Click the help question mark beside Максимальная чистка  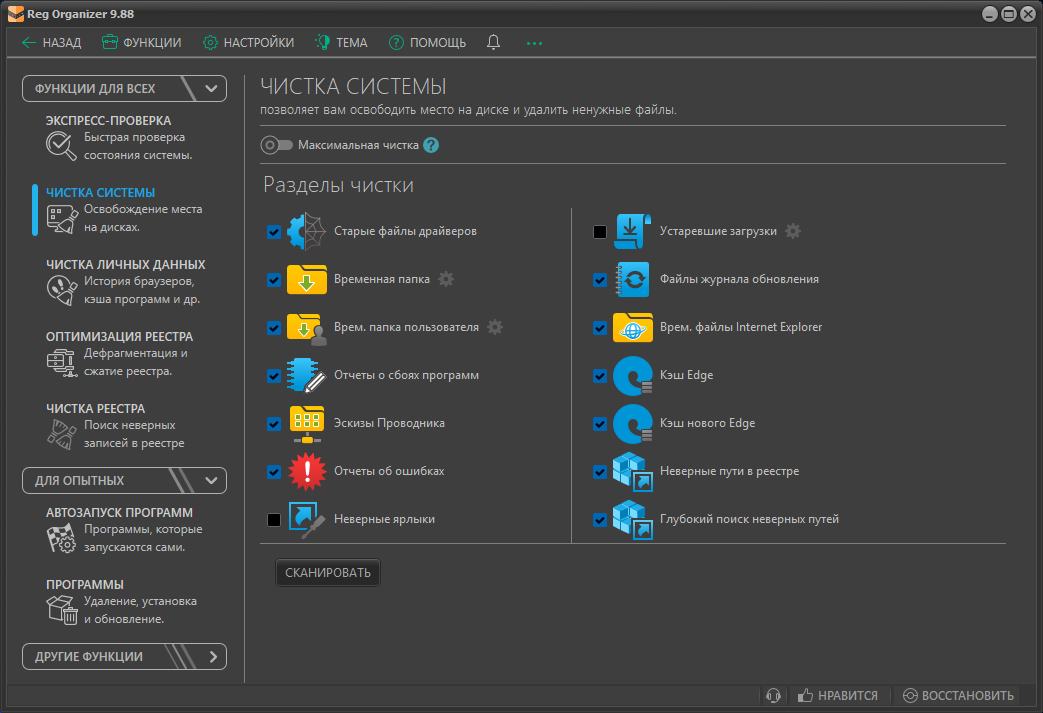pyautogui.click(x=431, y=145)
